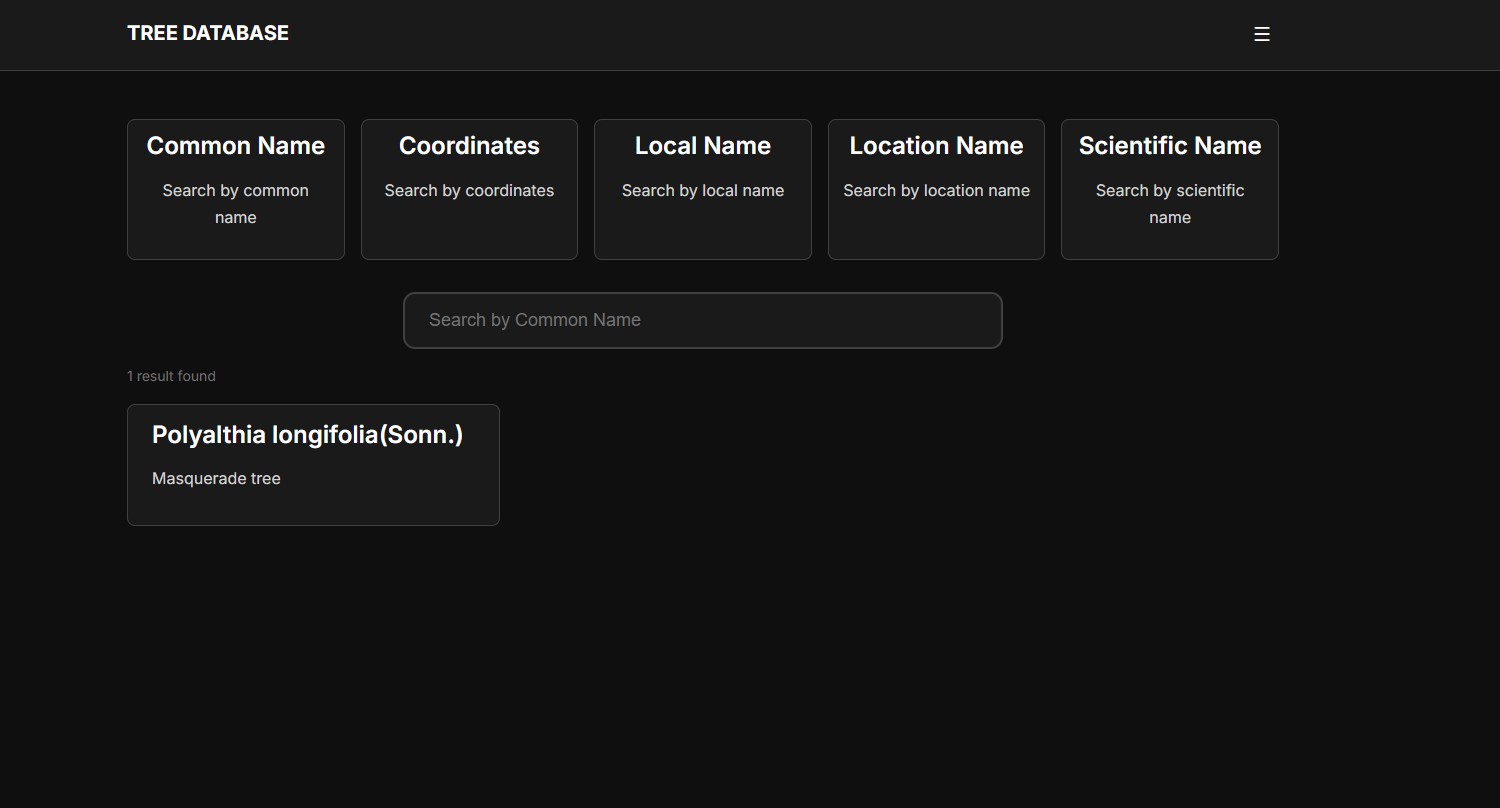Focus the Search by Common Name field
This screenshot has height=808, width=1500.
click(x=703, y=320)
